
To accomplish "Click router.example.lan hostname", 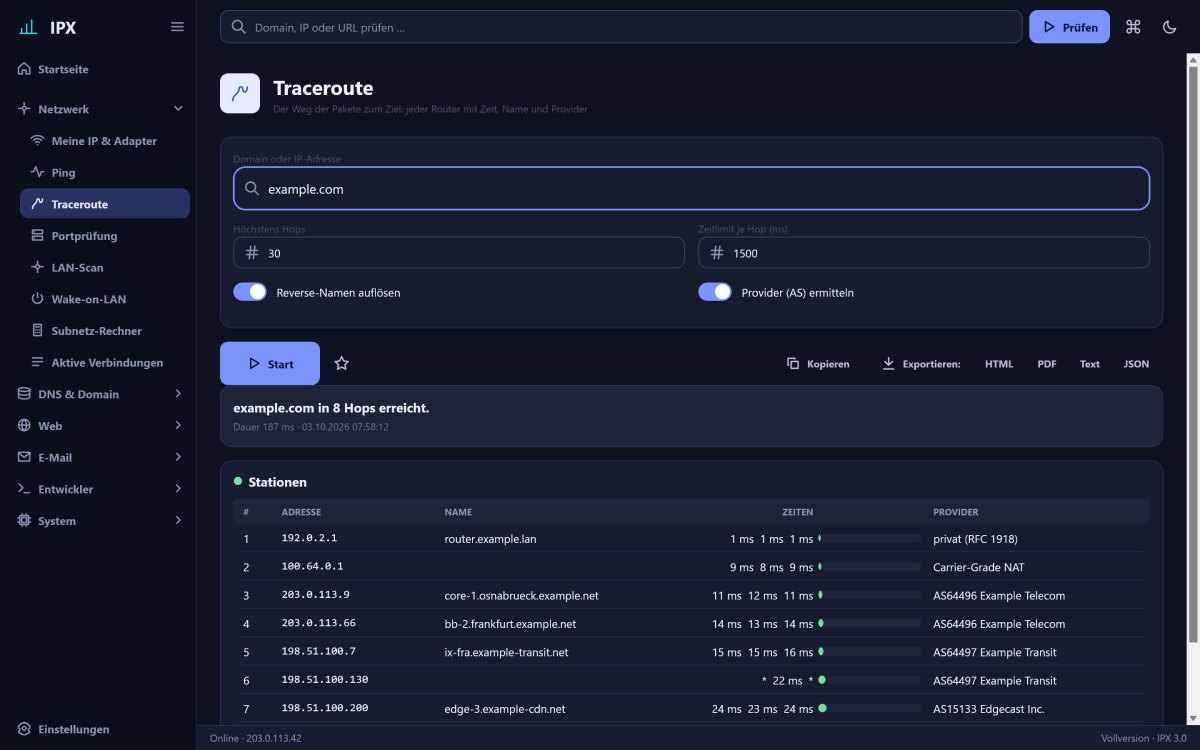I will [490, 539].
